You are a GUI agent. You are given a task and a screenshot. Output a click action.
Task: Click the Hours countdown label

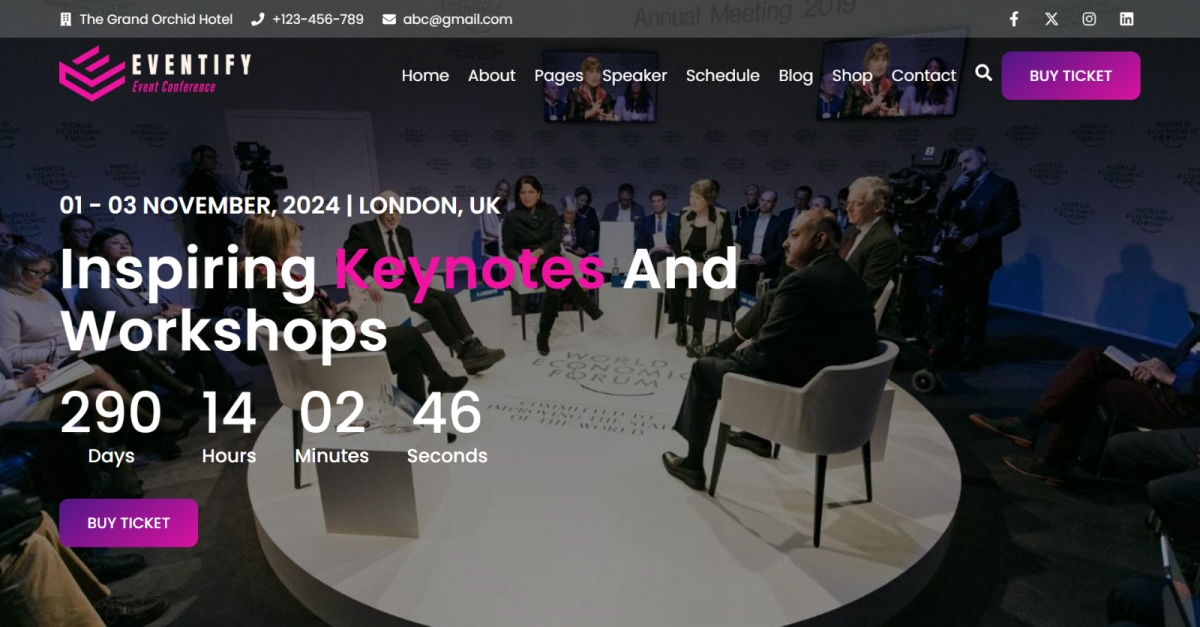click(x=229, y=456)
